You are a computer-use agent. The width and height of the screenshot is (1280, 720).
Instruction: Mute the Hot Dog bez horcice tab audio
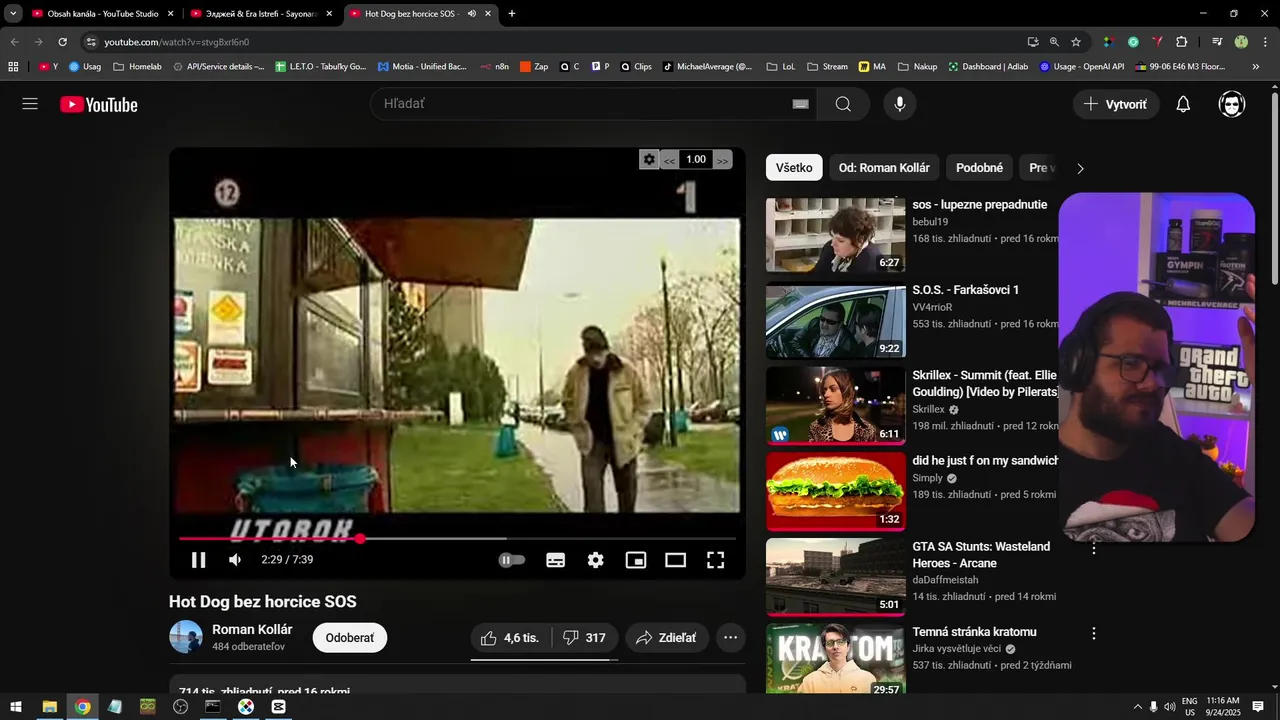(472, 14)
